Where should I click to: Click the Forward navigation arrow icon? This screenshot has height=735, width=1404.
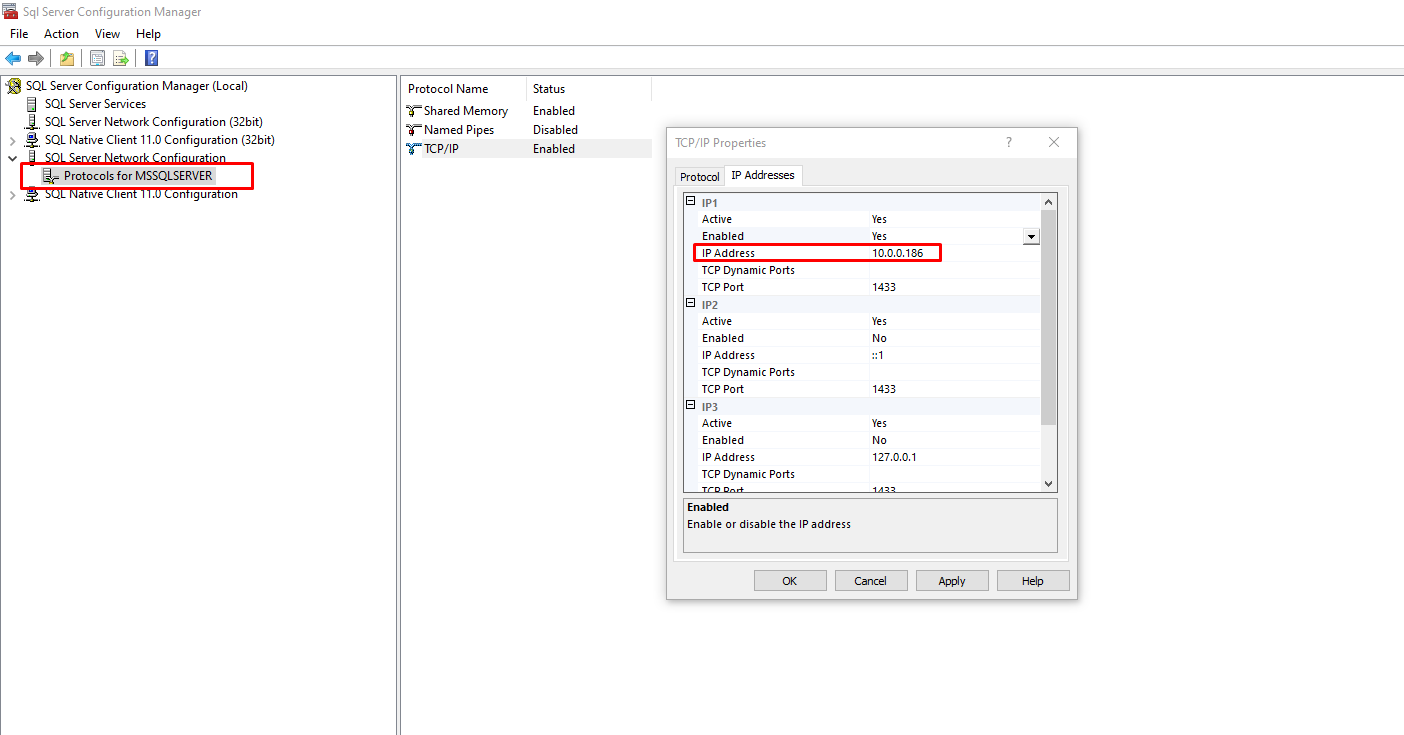coord(37,57)
